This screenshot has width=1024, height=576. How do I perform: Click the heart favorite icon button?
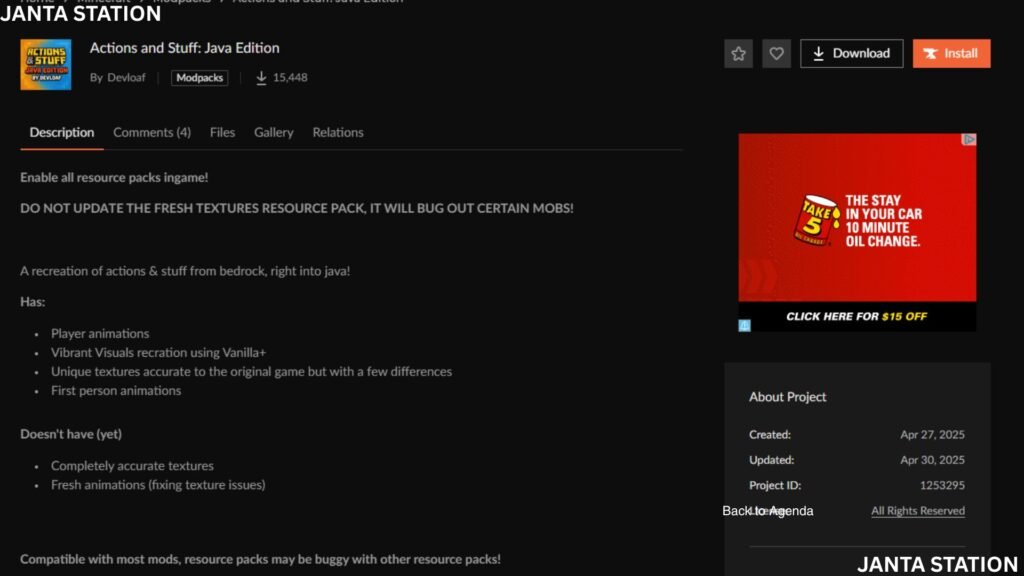pyautogui.click(x=776, y=54)
